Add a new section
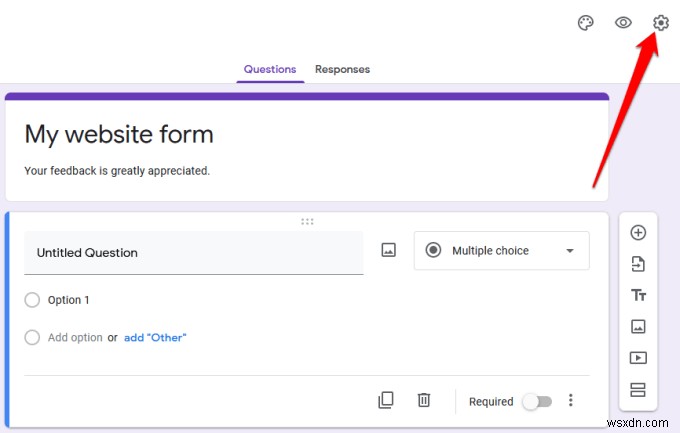Image resolution: width=680 pixels, height=433 pixels. (638, 388)
